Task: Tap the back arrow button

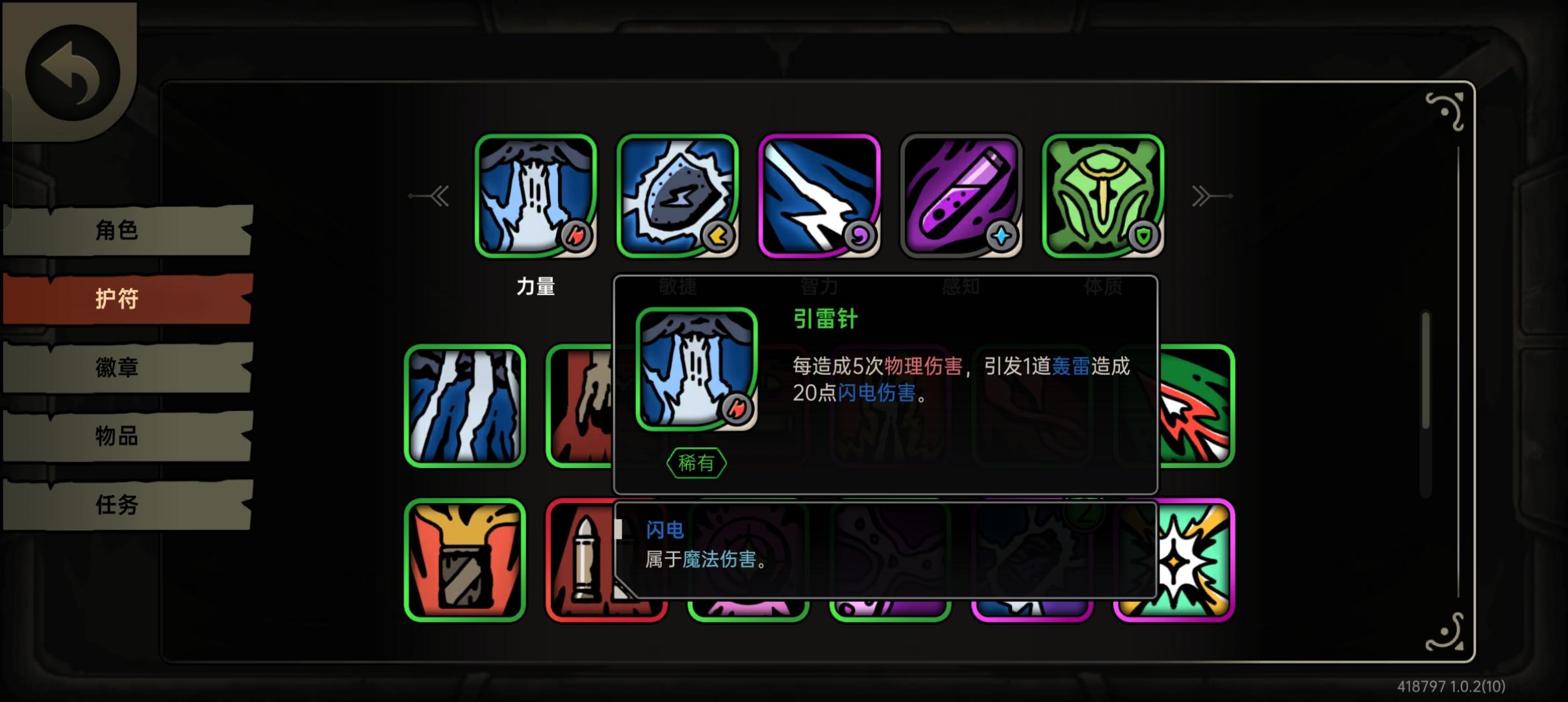Action: tap(72, 71)
